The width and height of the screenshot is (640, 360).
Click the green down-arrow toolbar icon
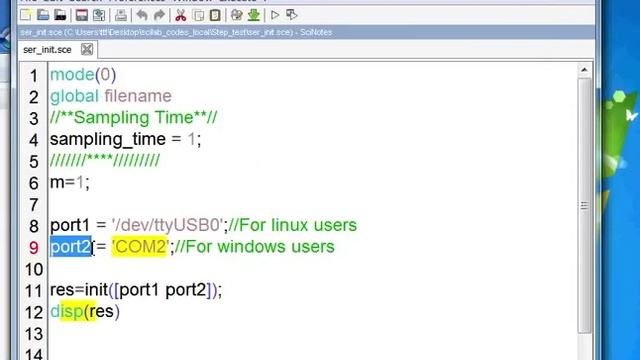click(x=253, y=15)
